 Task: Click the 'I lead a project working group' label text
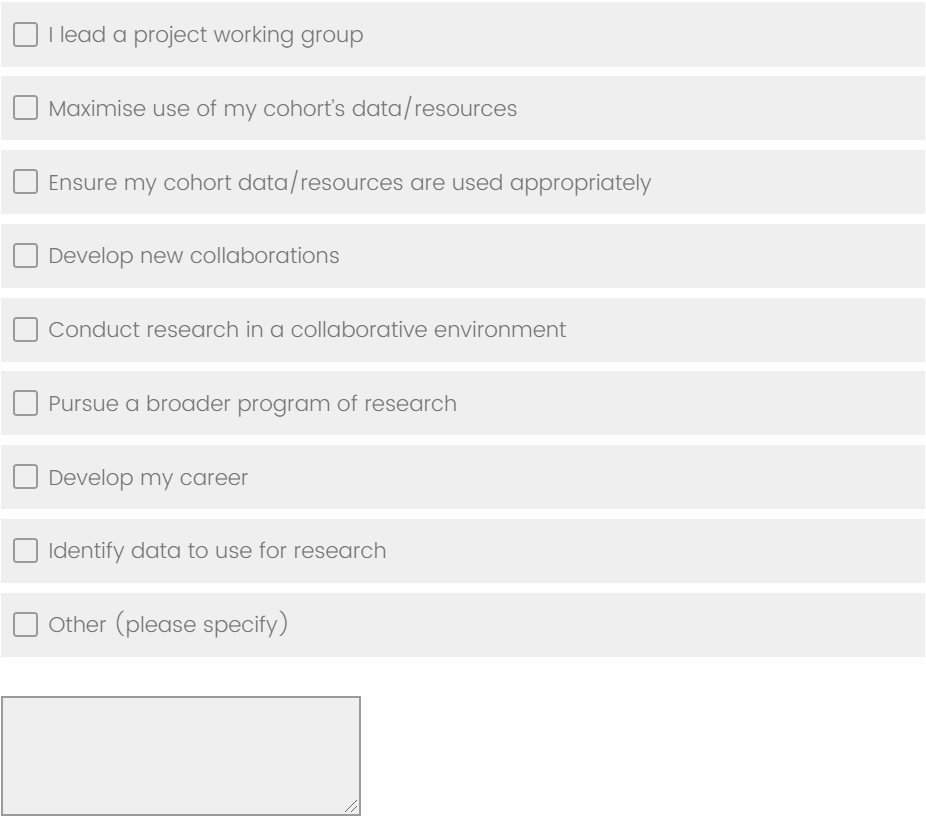(205, 35)
